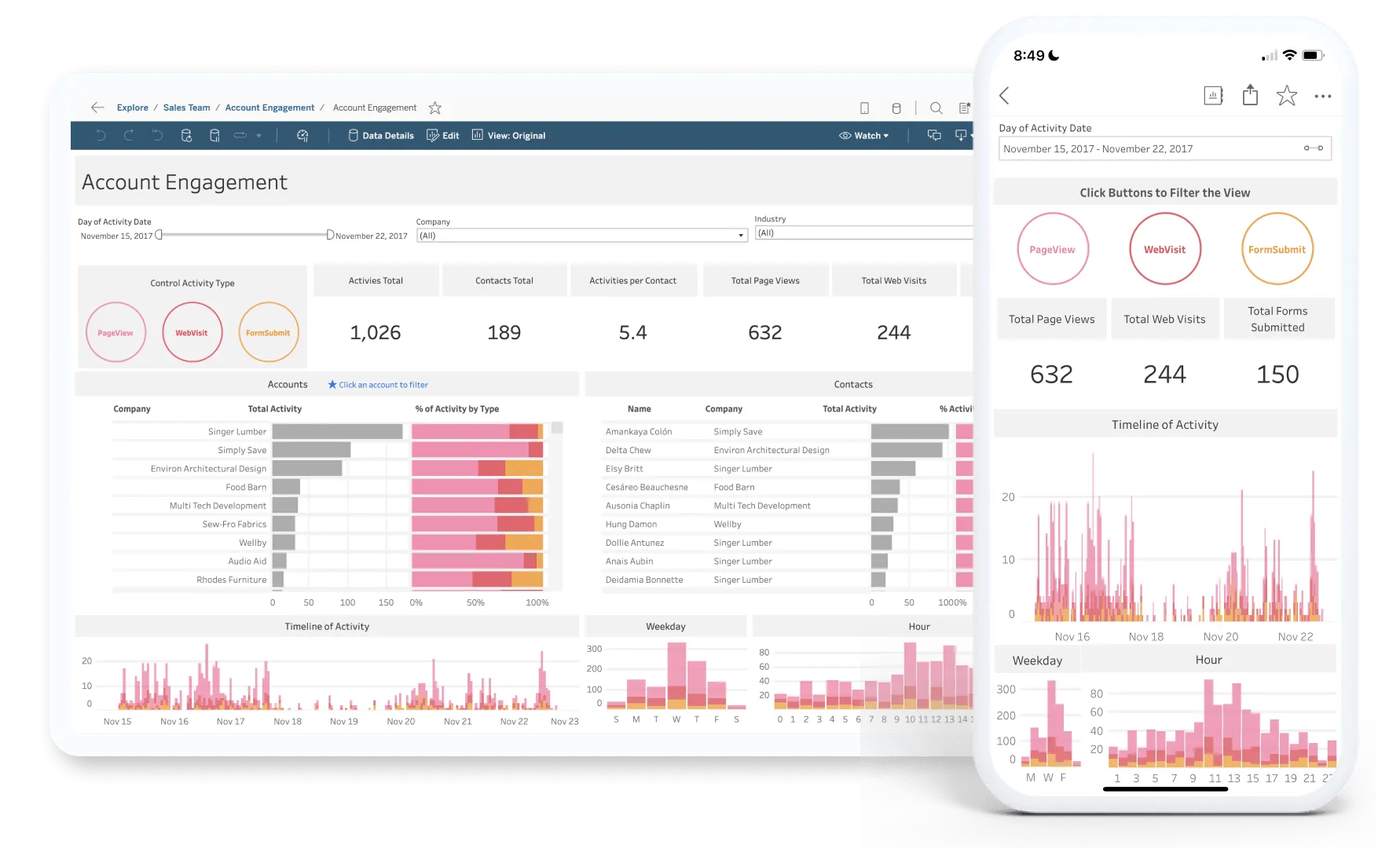Screen dimensions: 1400x860
Task: Open the mobile three-dot more options menu
Action: (1323, 97)
